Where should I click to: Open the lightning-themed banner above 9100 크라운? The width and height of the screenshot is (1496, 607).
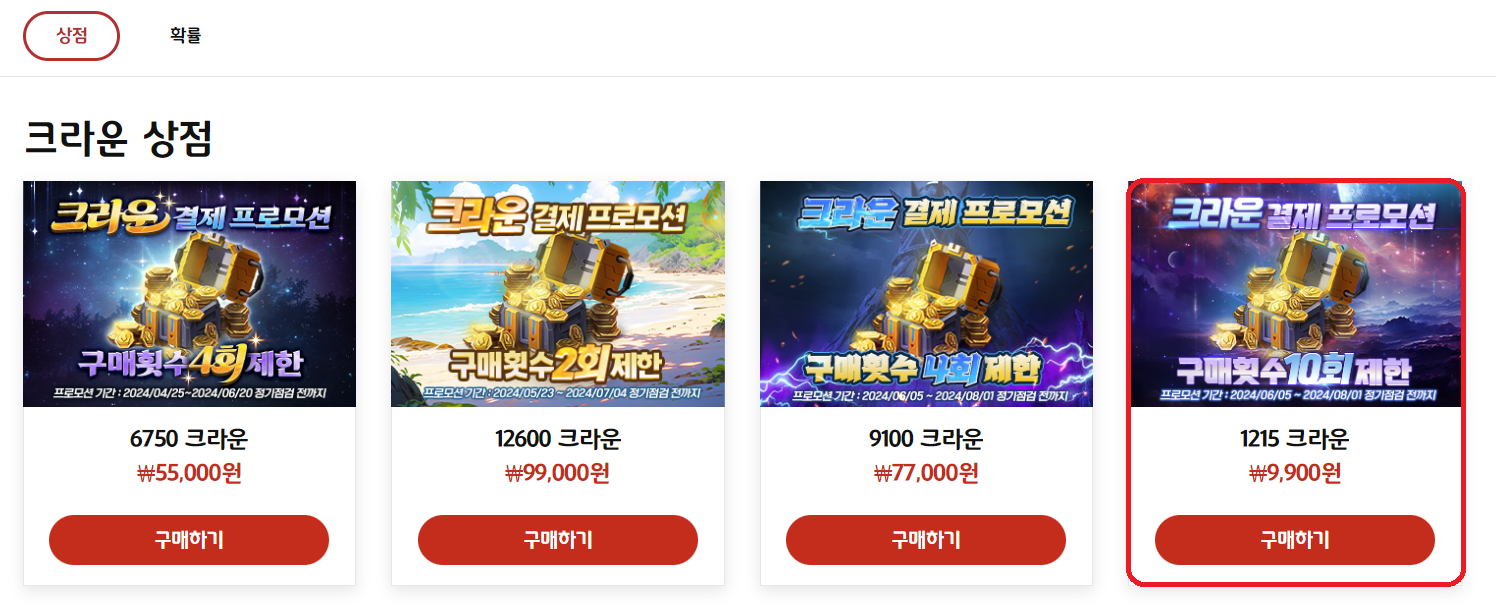(x=926, y=294)
